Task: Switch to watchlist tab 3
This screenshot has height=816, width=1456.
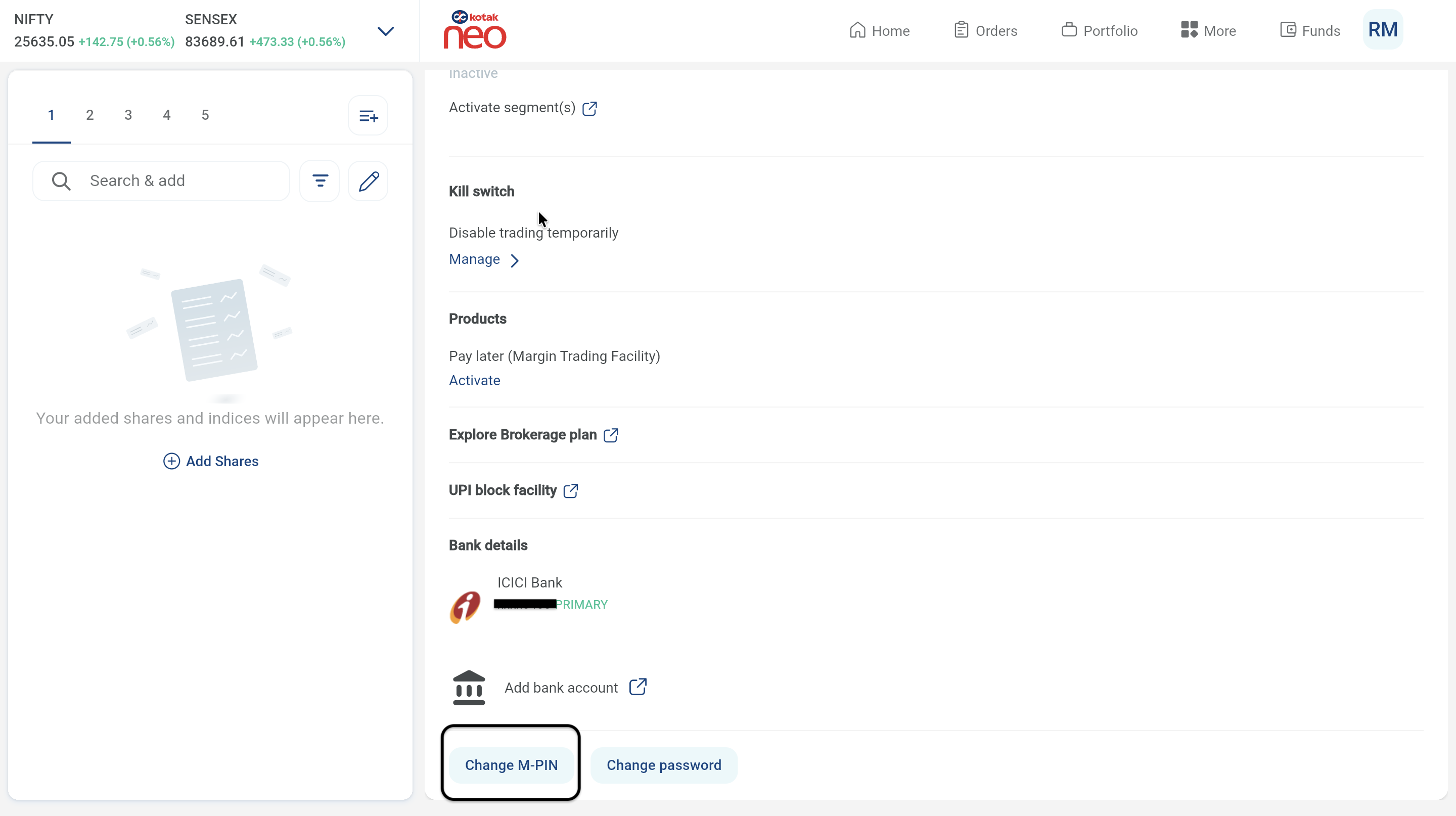Action: [x=128, y=115]
